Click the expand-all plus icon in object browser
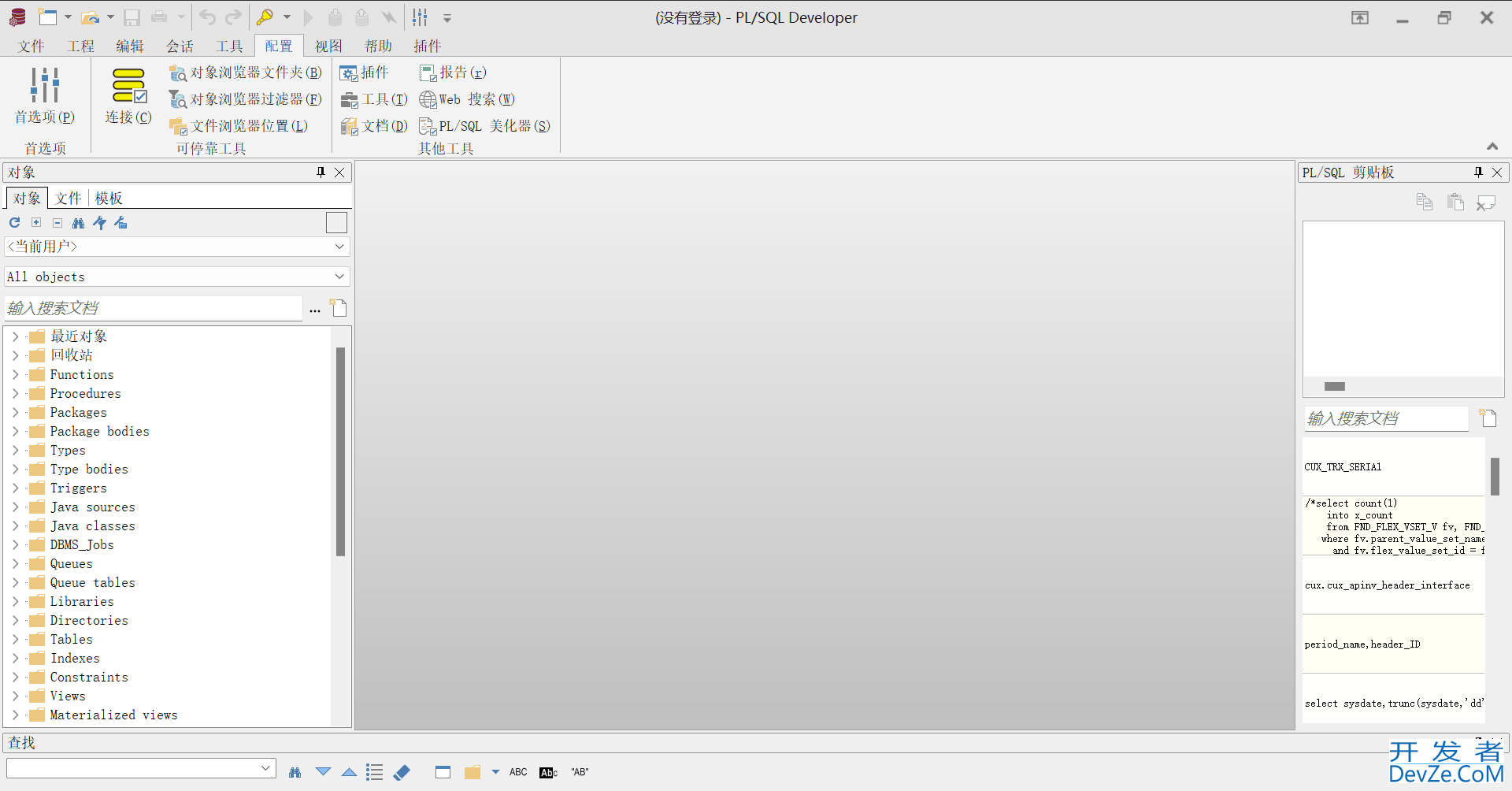 pos(36,223)
